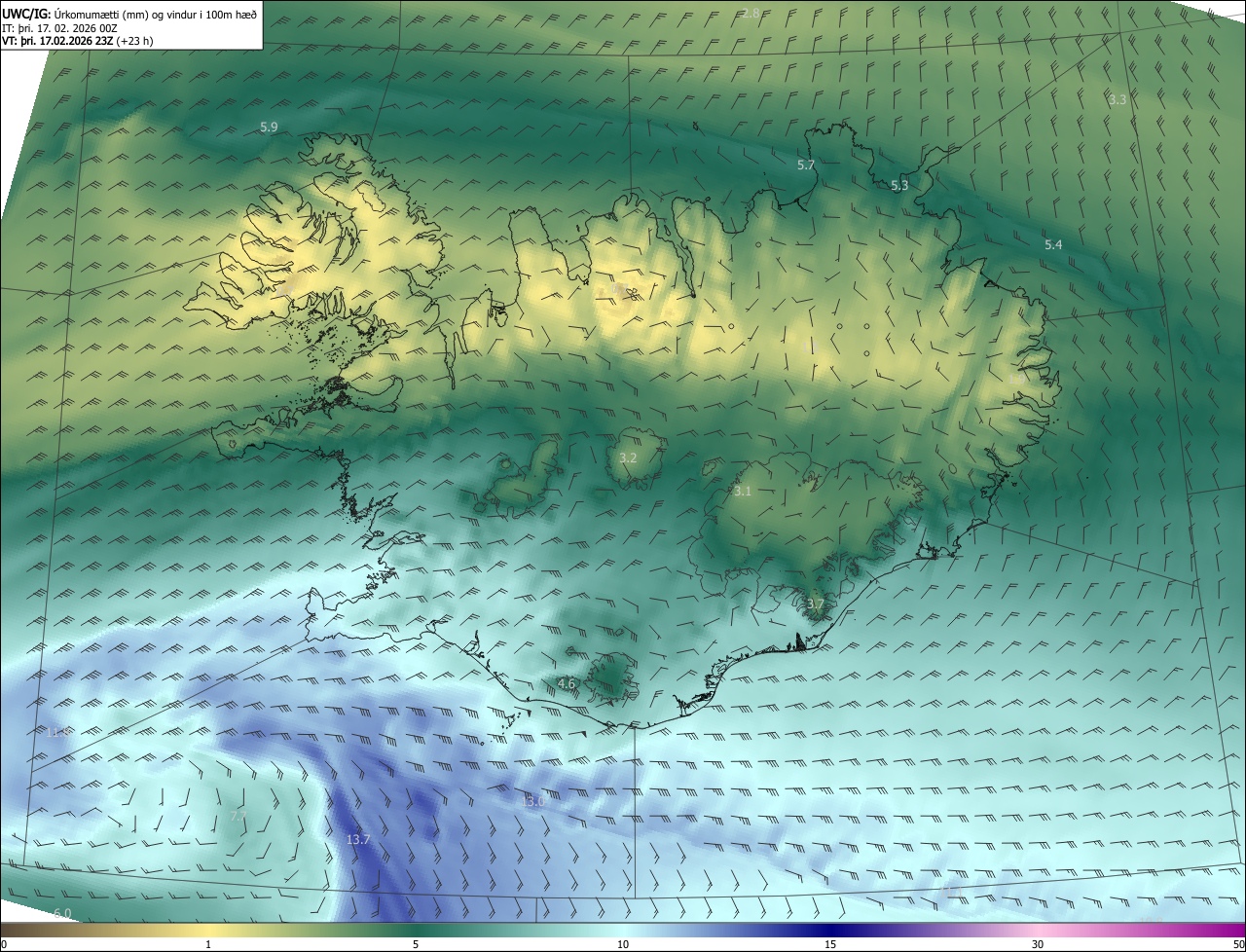Click the 'VT: þri. 17.02.2026 23Z (+23 h)' line
Viewport: 1246px width, 952px height.
click(x=78, y=41)
